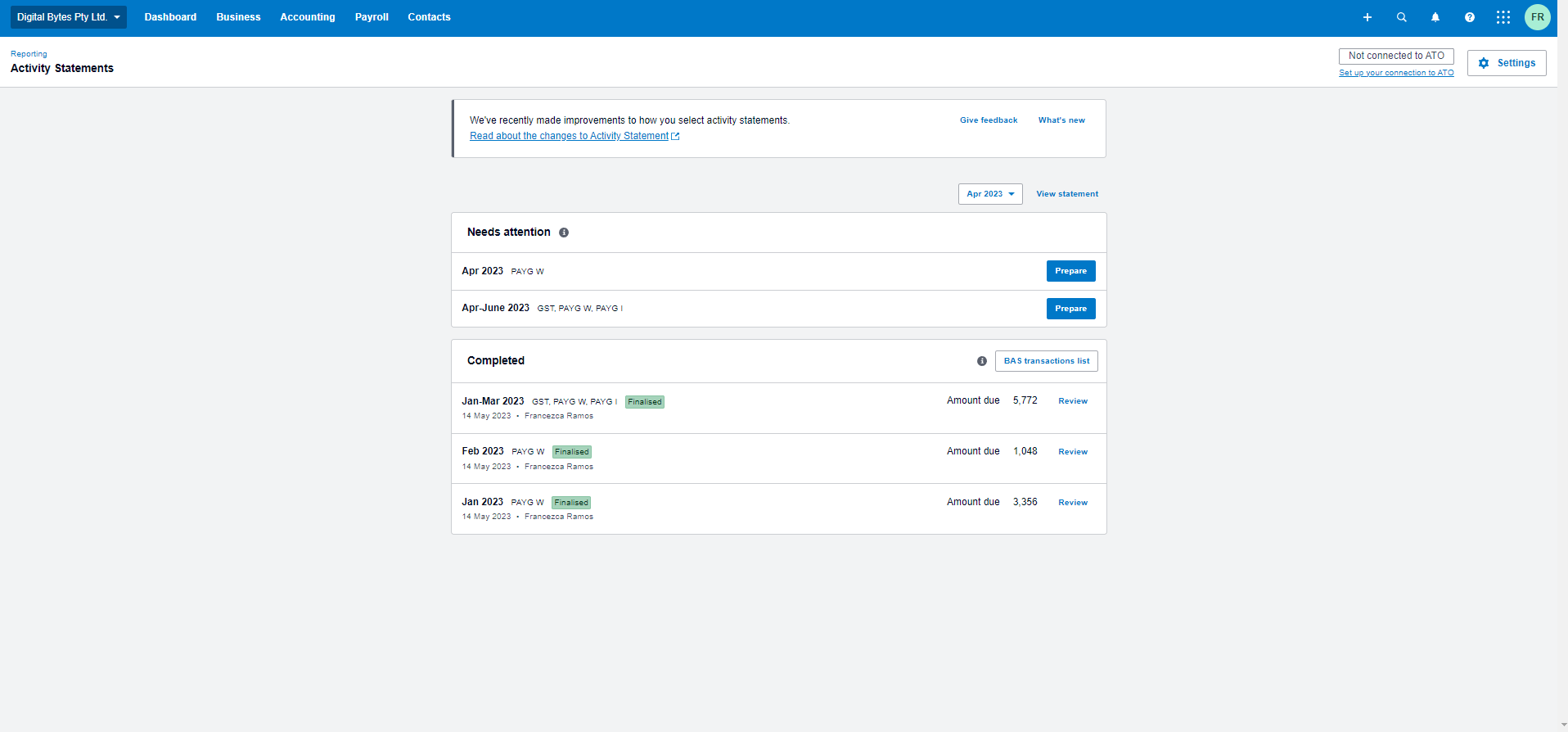The image size is (1568, 732).
Task: Click View statement
Action: click(x=1067, y=194)
